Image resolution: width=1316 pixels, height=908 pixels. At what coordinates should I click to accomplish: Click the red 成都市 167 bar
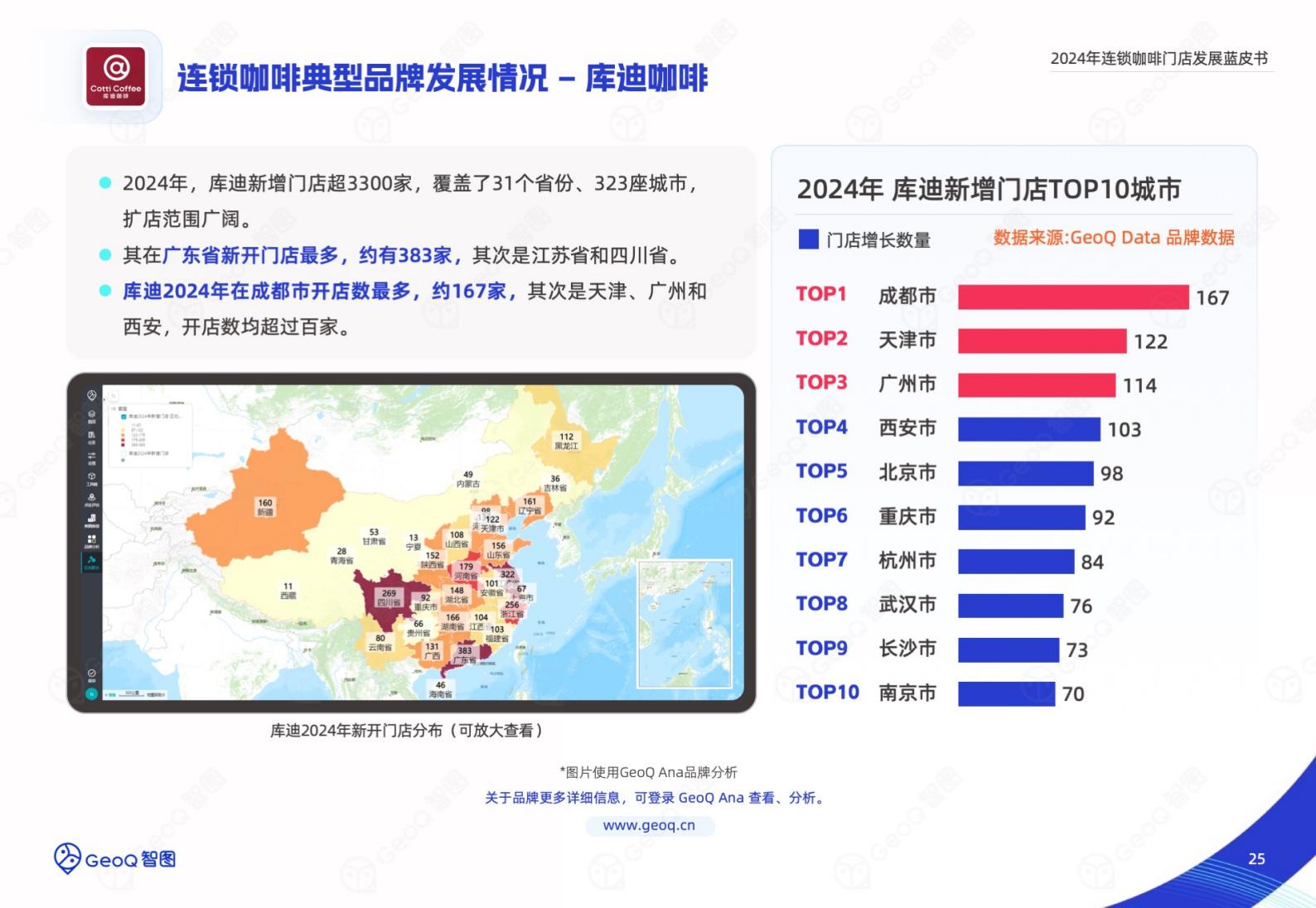1073,297
